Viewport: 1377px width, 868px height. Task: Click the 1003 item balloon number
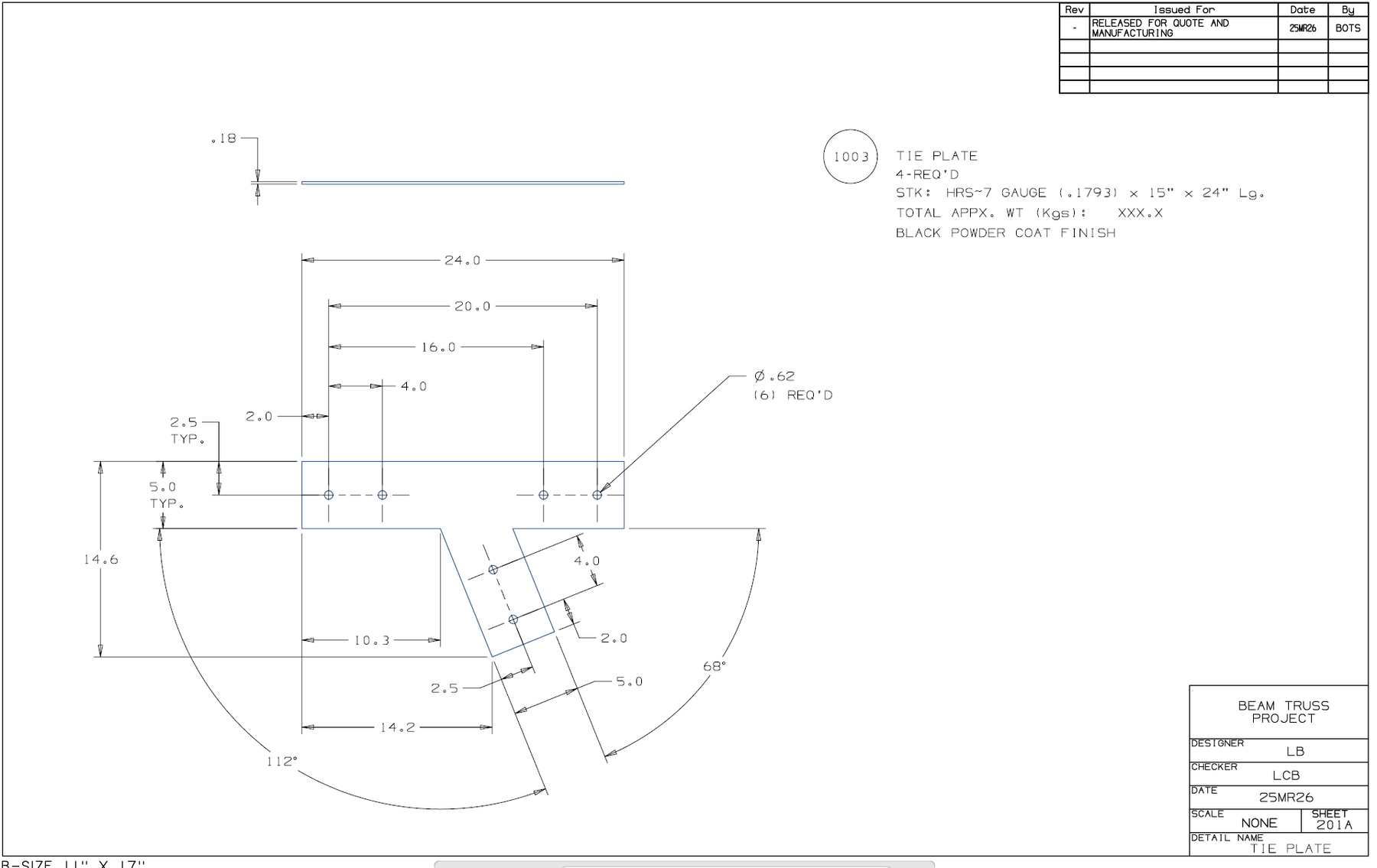(851, 157)
